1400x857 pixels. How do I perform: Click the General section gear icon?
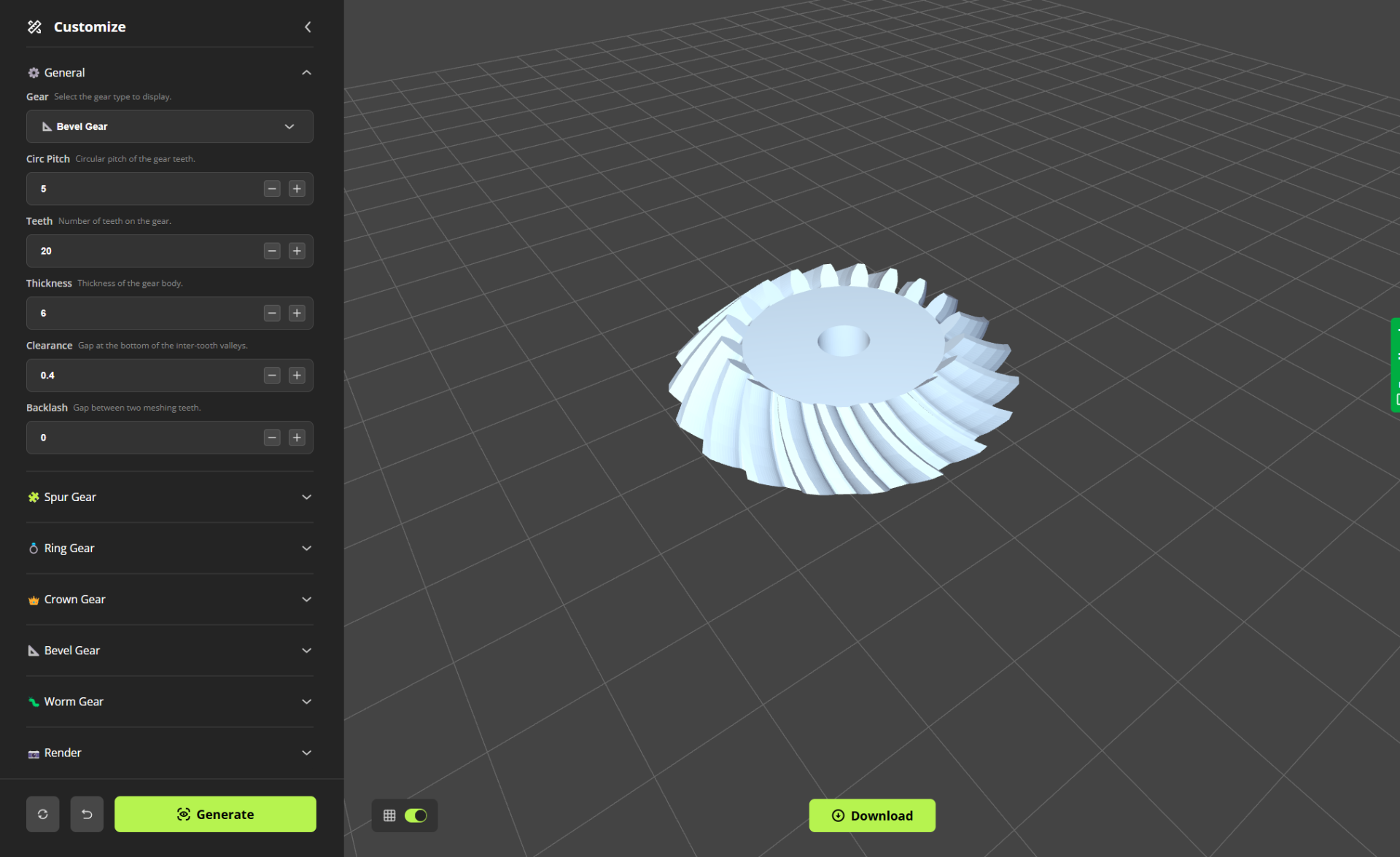[34, 73]
